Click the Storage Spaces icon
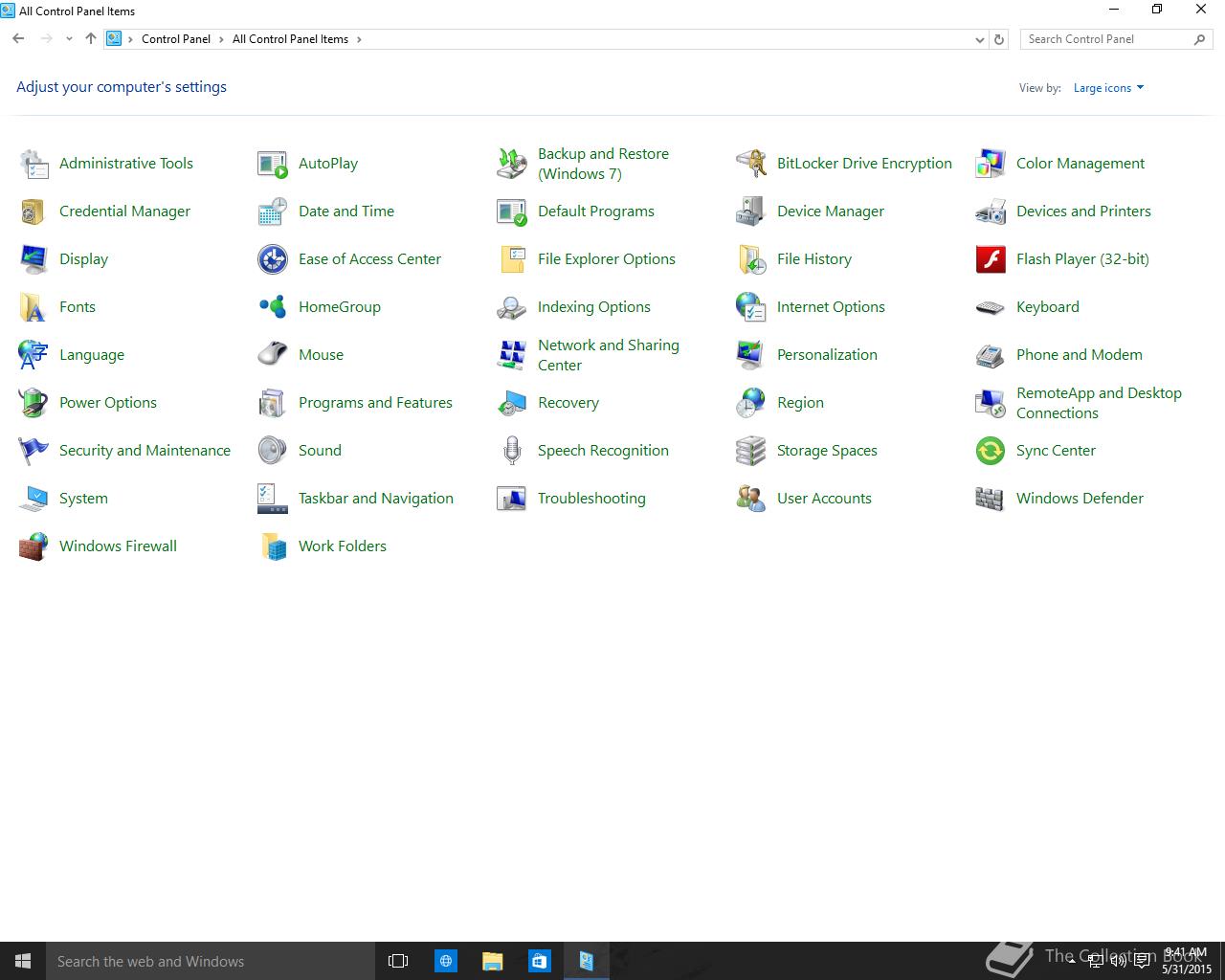 point(751,451)
